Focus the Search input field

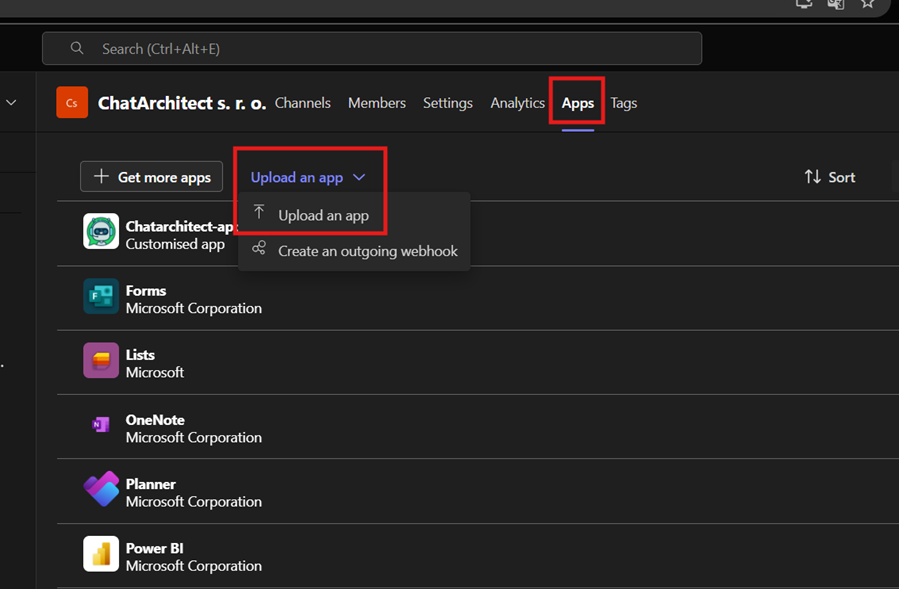(x=380, y=48)
